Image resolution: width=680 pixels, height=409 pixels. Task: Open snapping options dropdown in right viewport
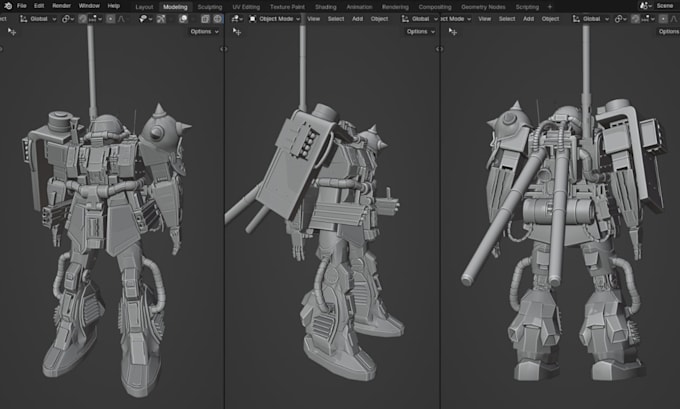[648, 19]
